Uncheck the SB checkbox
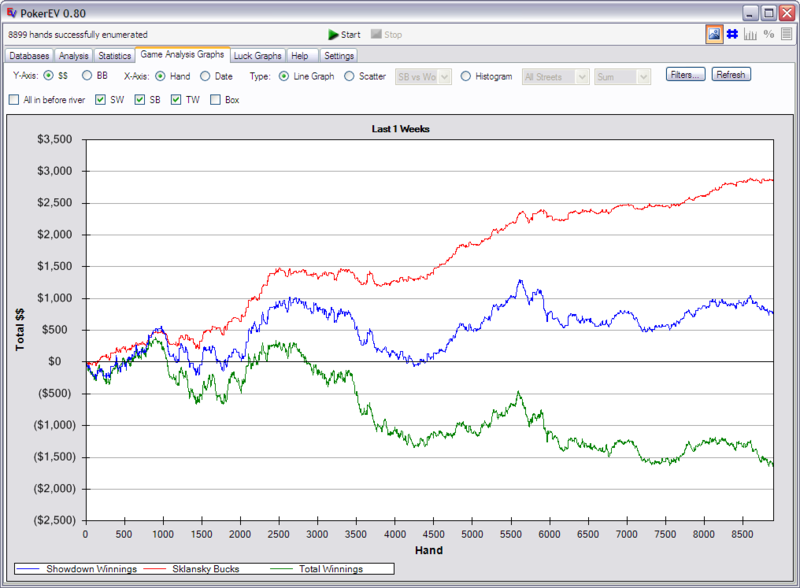The height and width of the screenshot is (588, 800). point(140,100)
